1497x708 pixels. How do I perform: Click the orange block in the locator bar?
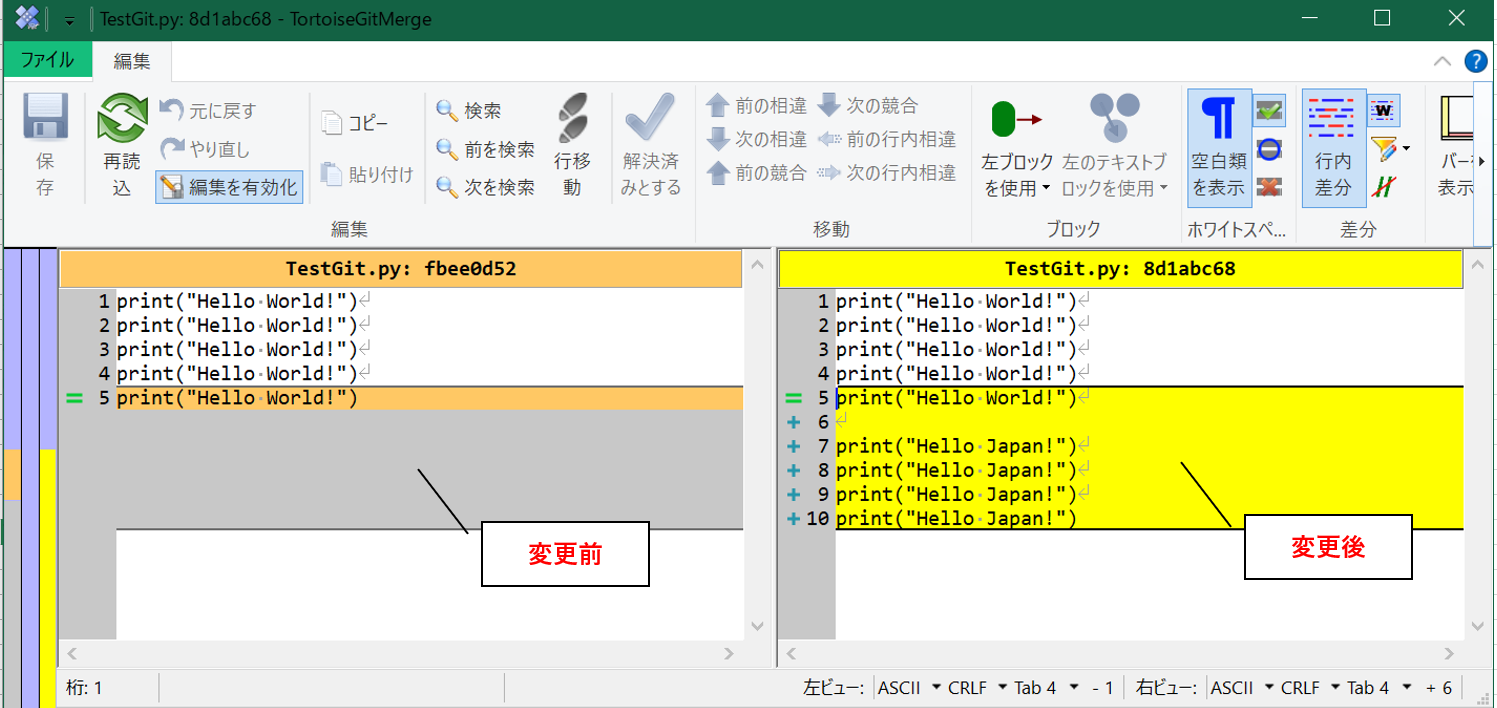[x=12, y=474]
